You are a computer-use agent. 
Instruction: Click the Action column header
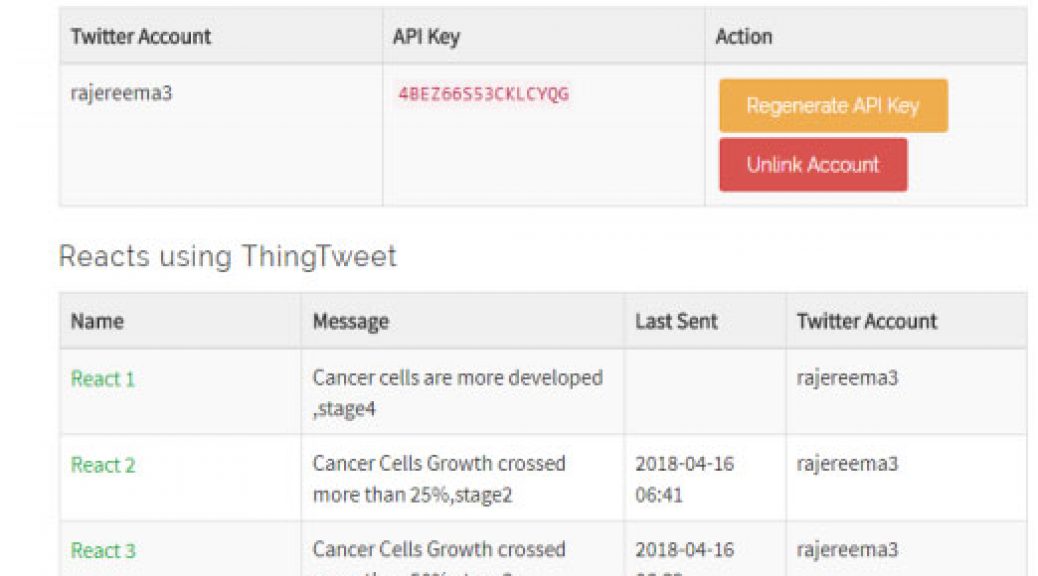pos(743,36)
